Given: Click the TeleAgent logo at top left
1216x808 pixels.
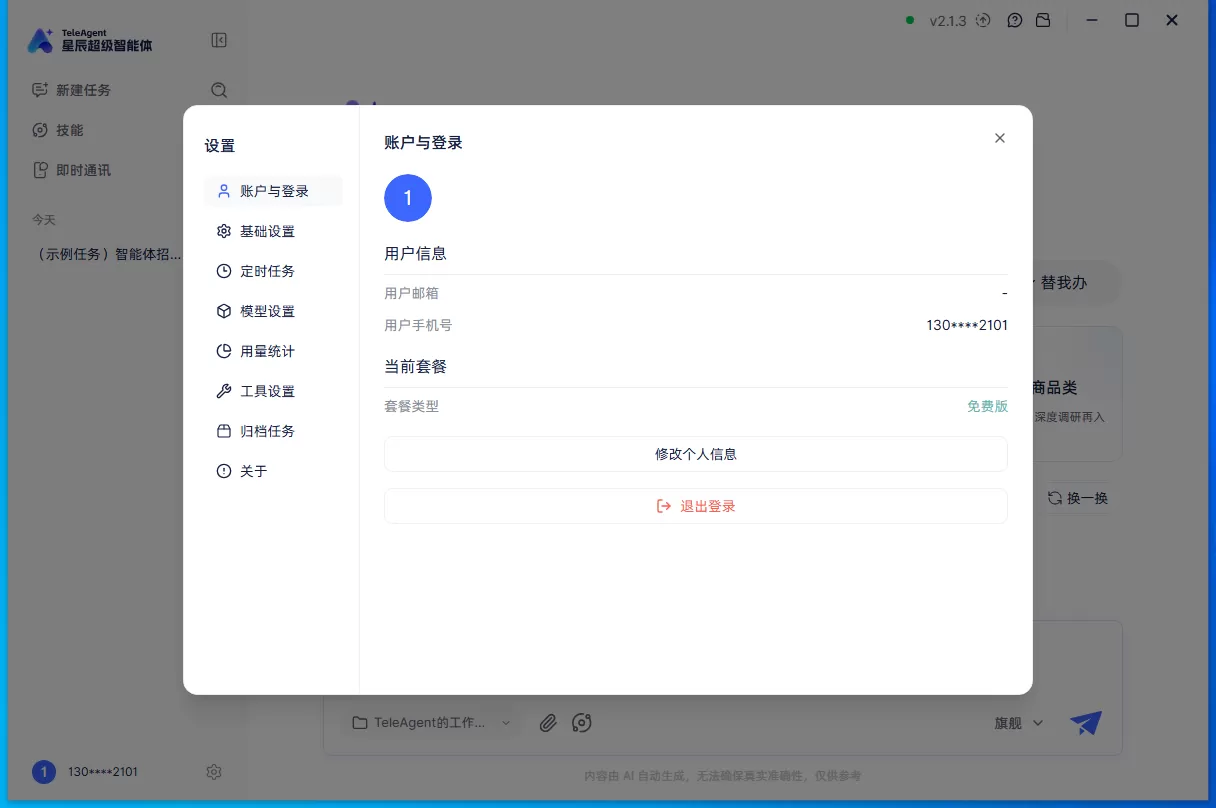Looking at the screenshot, I should coord(90,40).
